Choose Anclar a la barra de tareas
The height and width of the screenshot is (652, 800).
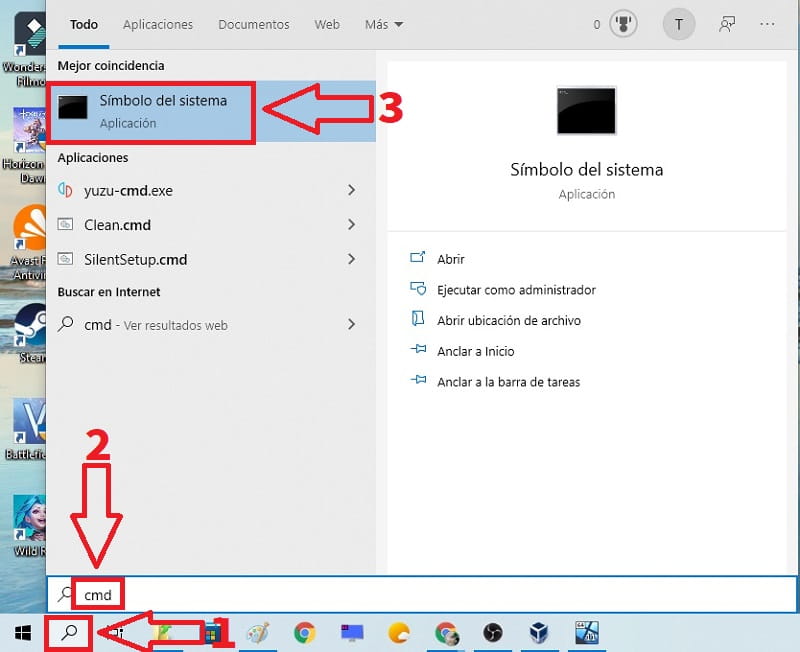(509, 382)
